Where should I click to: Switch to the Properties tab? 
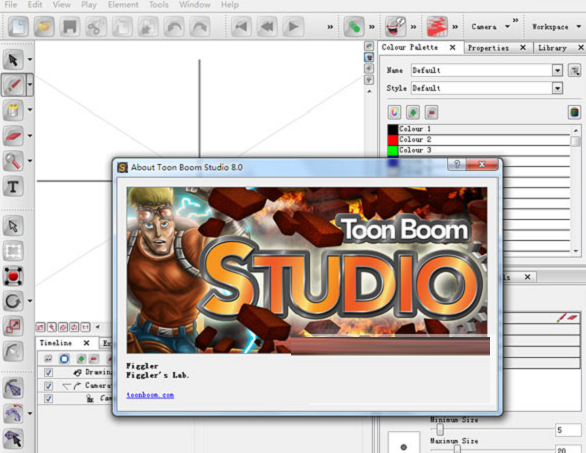click(x=488, y=48)
